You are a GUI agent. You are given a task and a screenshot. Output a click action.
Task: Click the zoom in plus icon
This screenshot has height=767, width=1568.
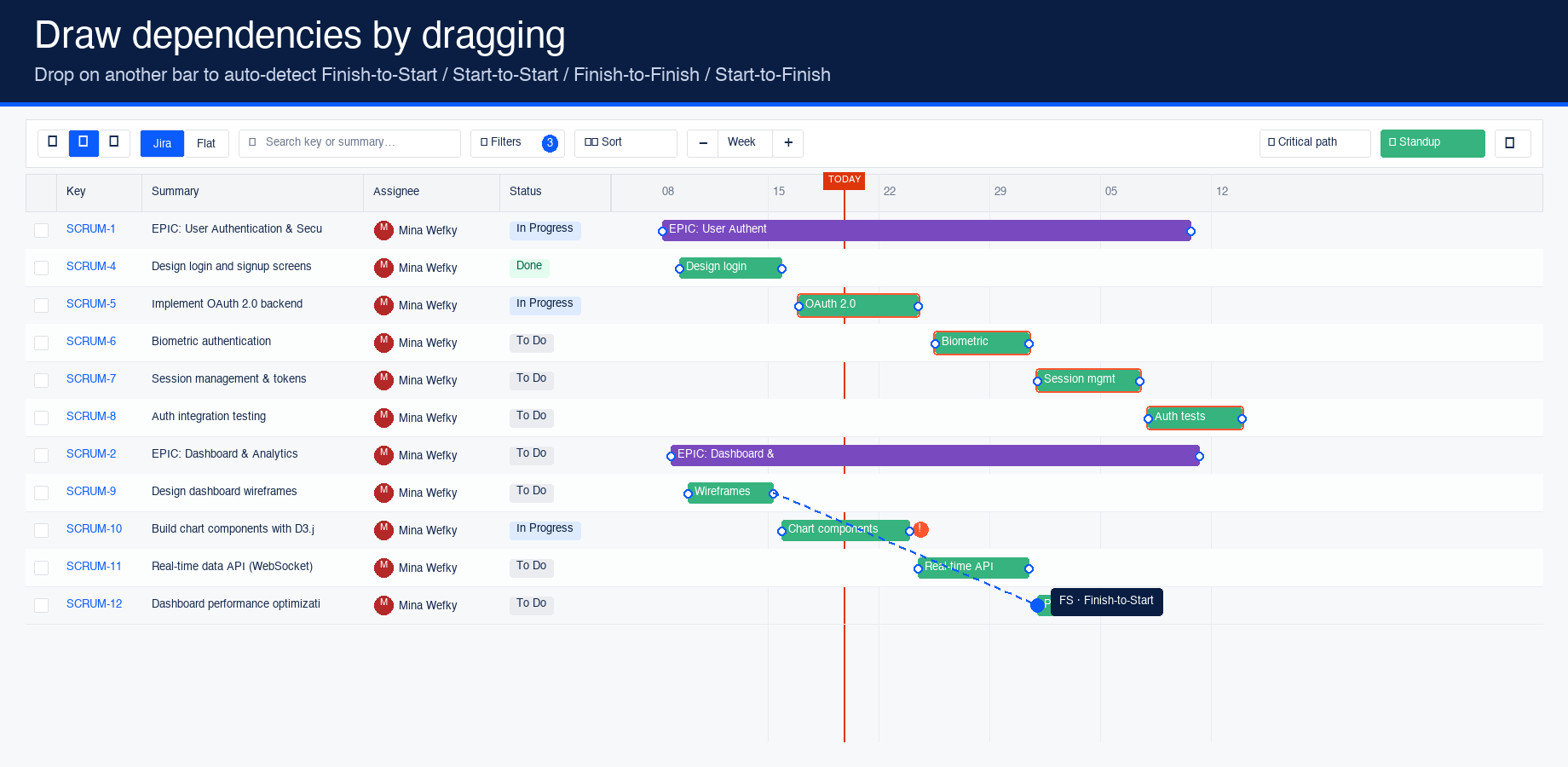787,143
